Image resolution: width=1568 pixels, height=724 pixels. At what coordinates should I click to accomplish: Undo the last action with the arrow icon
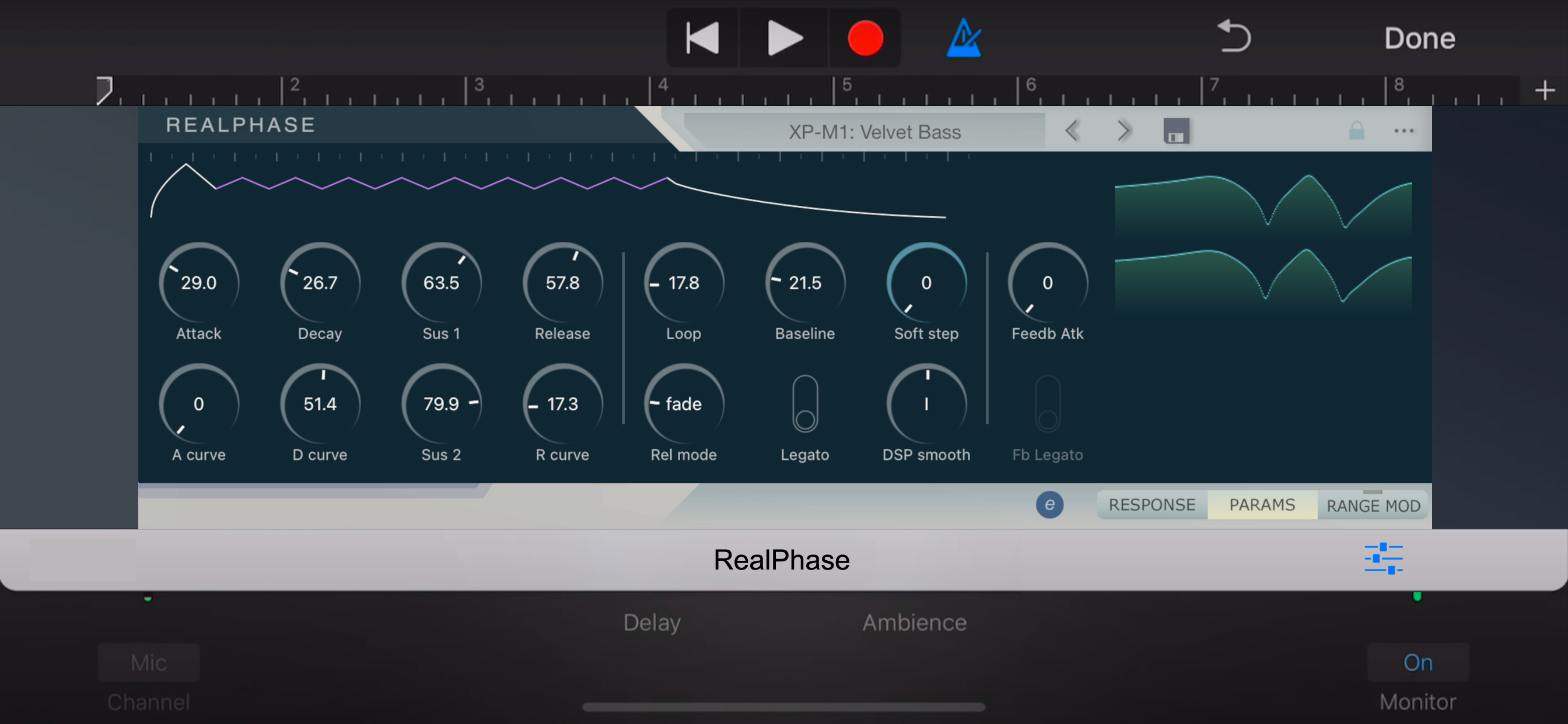(1233, 37)
